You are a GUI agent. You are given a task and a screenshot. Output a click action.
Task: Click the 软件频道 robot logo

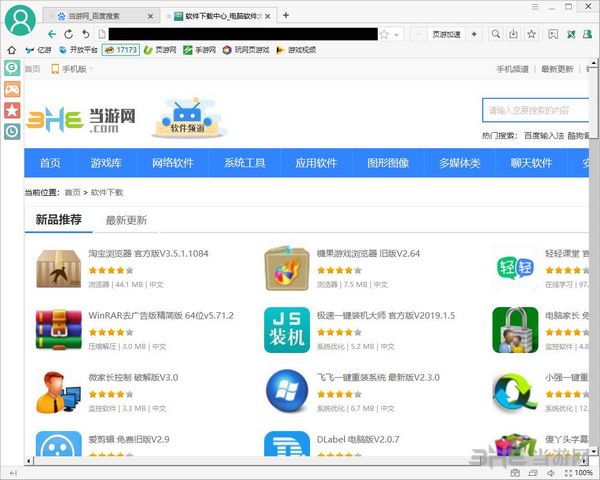[x=189, y=118]
